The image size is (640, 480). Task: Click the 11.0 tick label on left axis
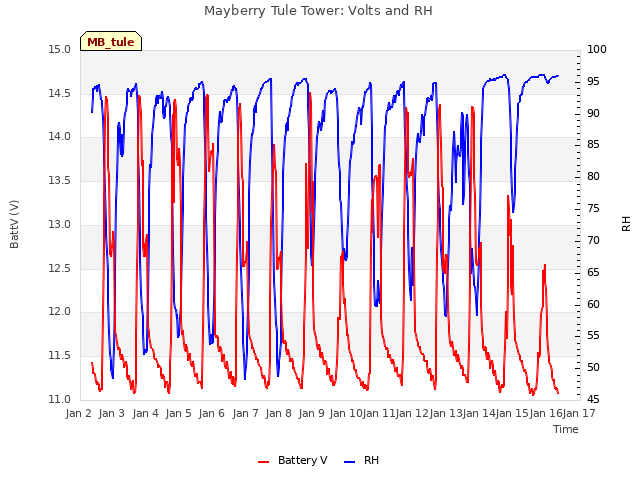click(x=60, y=399)
